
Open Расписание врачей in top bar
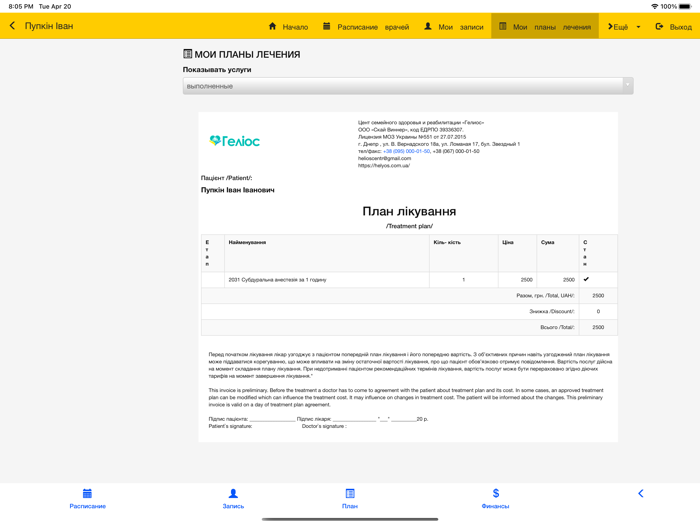click(x=365, y=27)
